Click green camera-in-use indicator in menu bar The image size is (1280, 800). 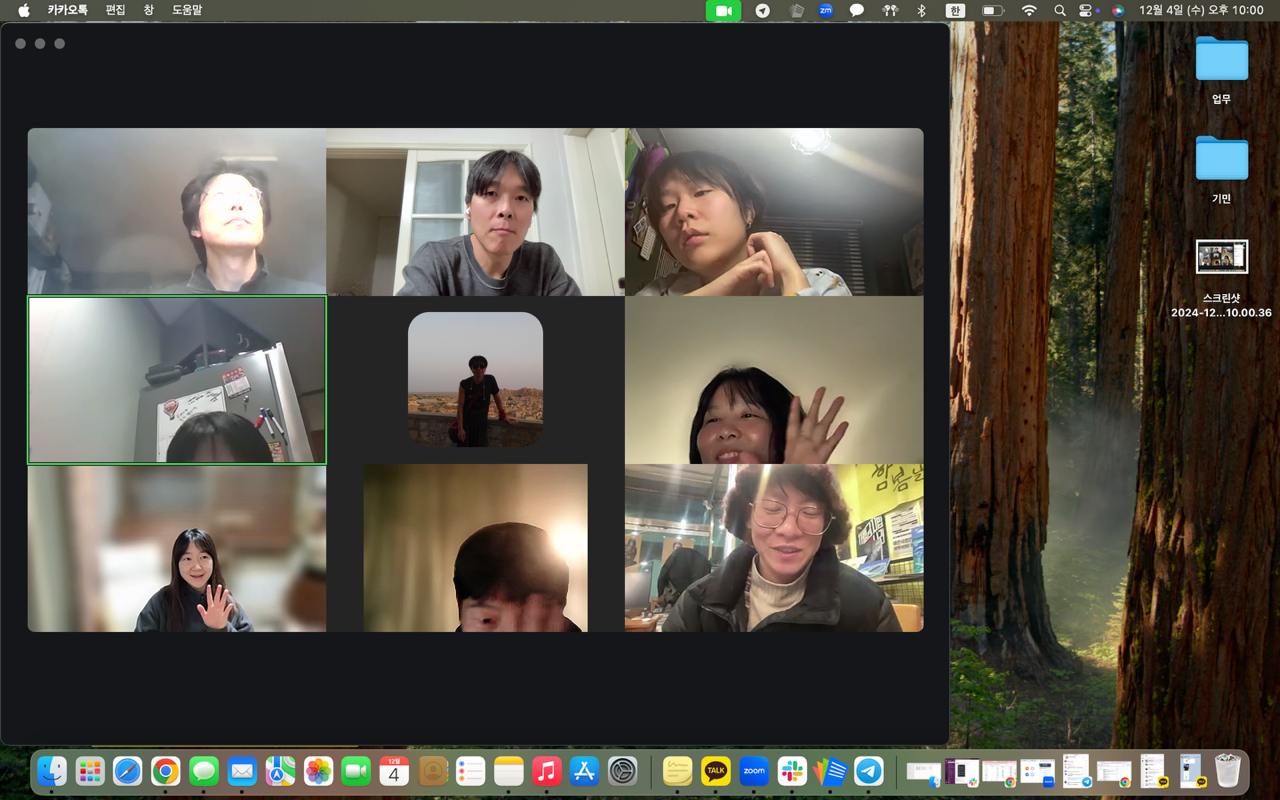click(x=723, y=10)
